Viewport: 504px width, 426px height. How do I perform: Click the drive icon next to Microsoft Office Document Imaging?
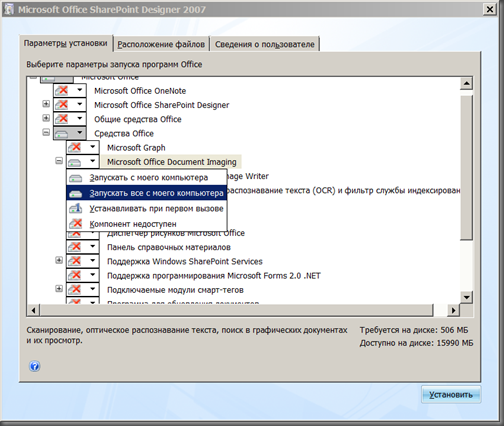coord(75,162)
